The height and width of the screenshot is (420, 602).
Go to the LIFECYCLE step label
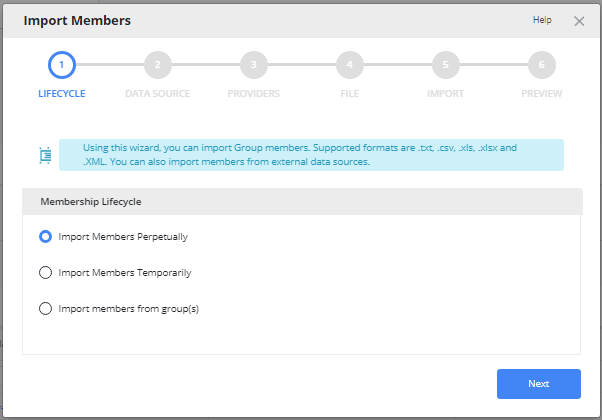tap(62, 94)
